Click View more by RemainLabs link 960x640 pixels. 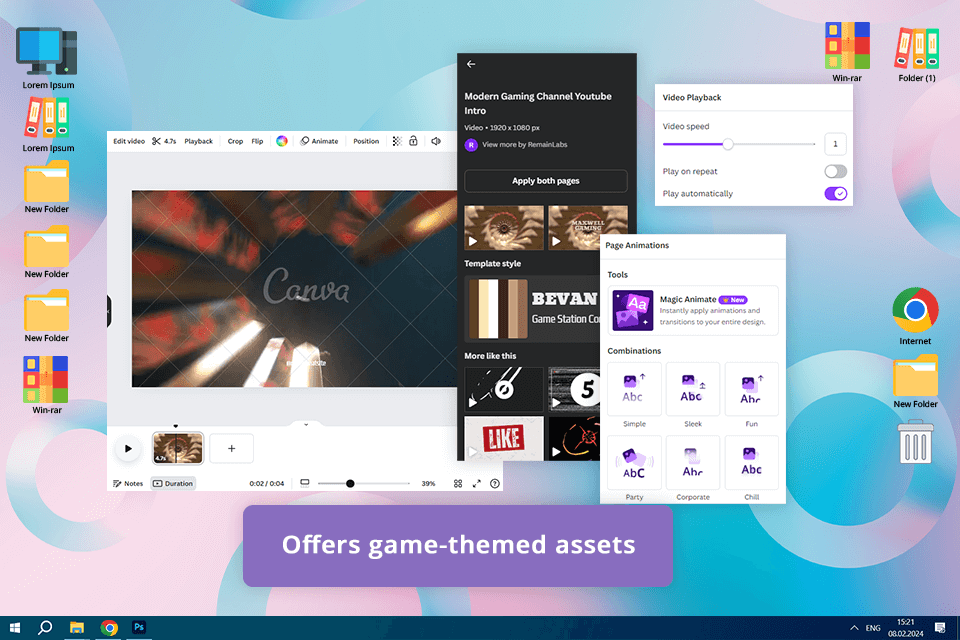pos(525,145)
